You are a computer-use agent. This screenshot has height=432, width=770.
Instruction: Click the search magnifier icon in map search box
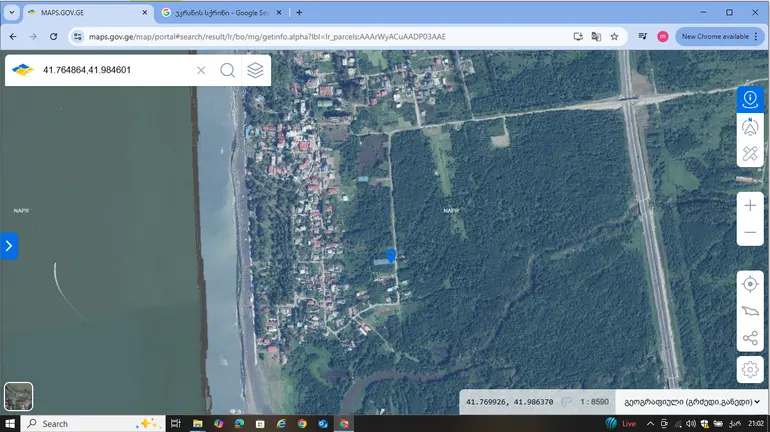point(227,70)
